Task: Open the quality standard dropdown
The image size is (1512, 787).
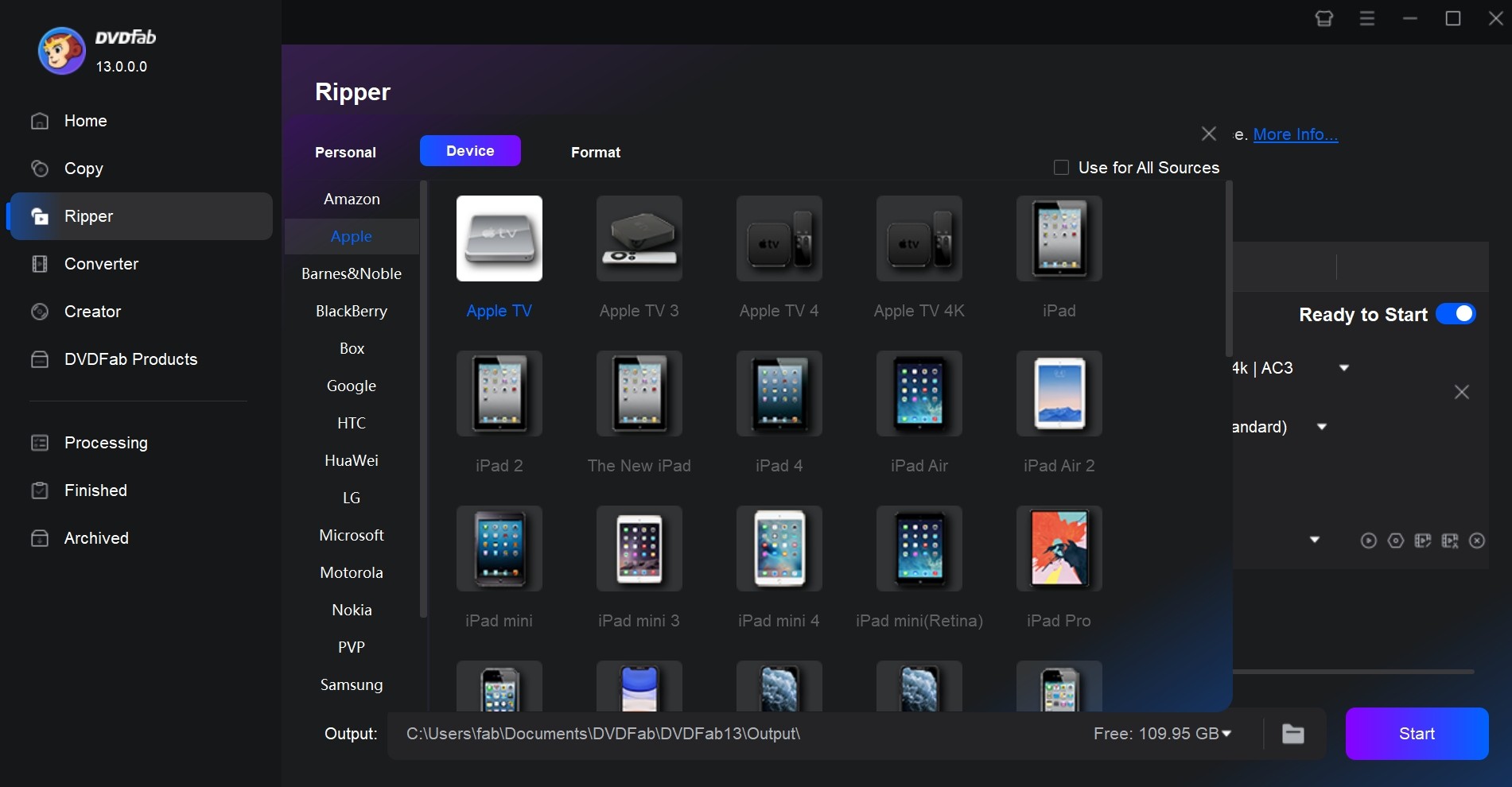Action: point(1322,427)
